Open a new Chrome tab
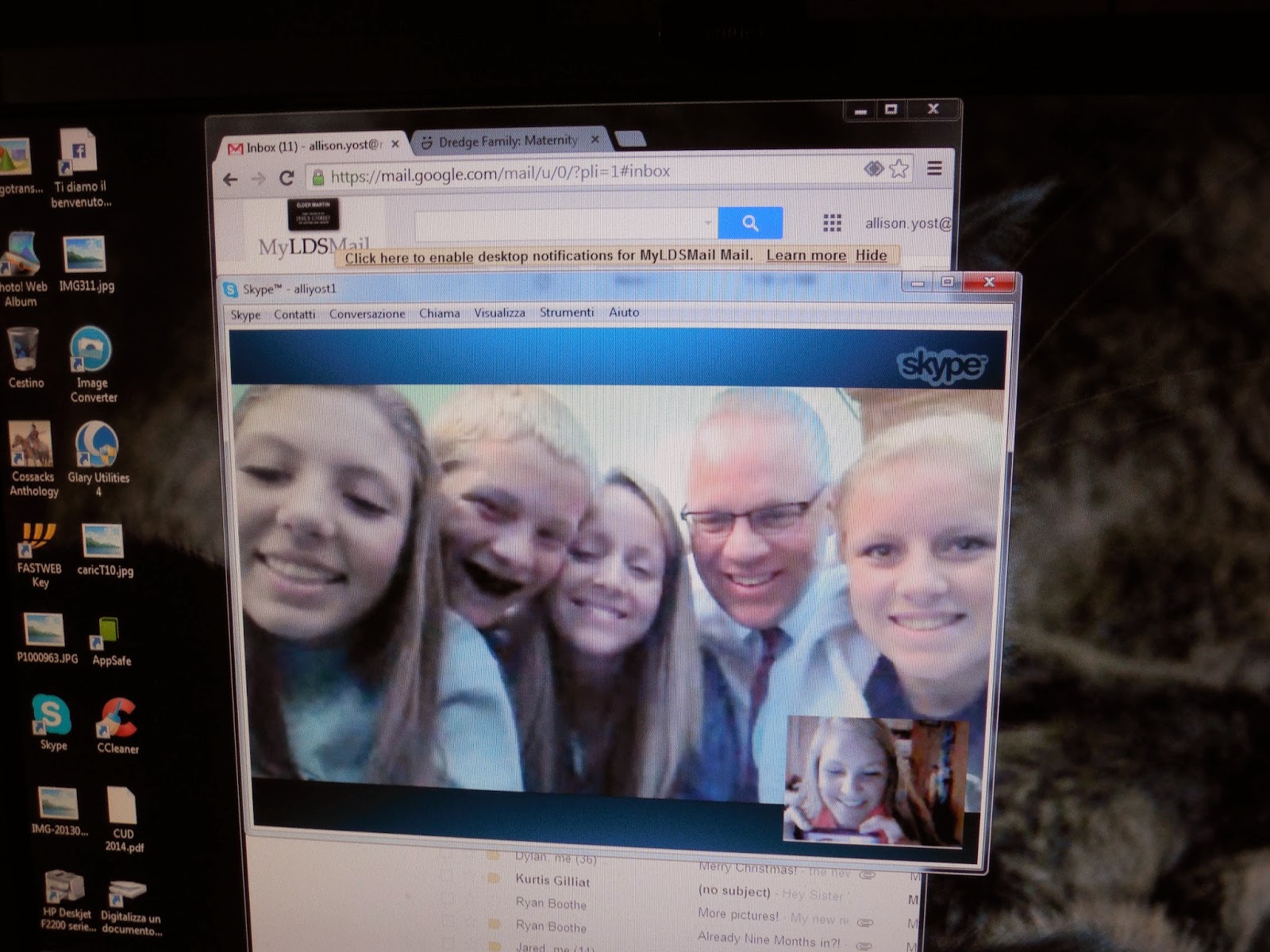The width and height of the screenshot is (1270, 952). (630, 140)
